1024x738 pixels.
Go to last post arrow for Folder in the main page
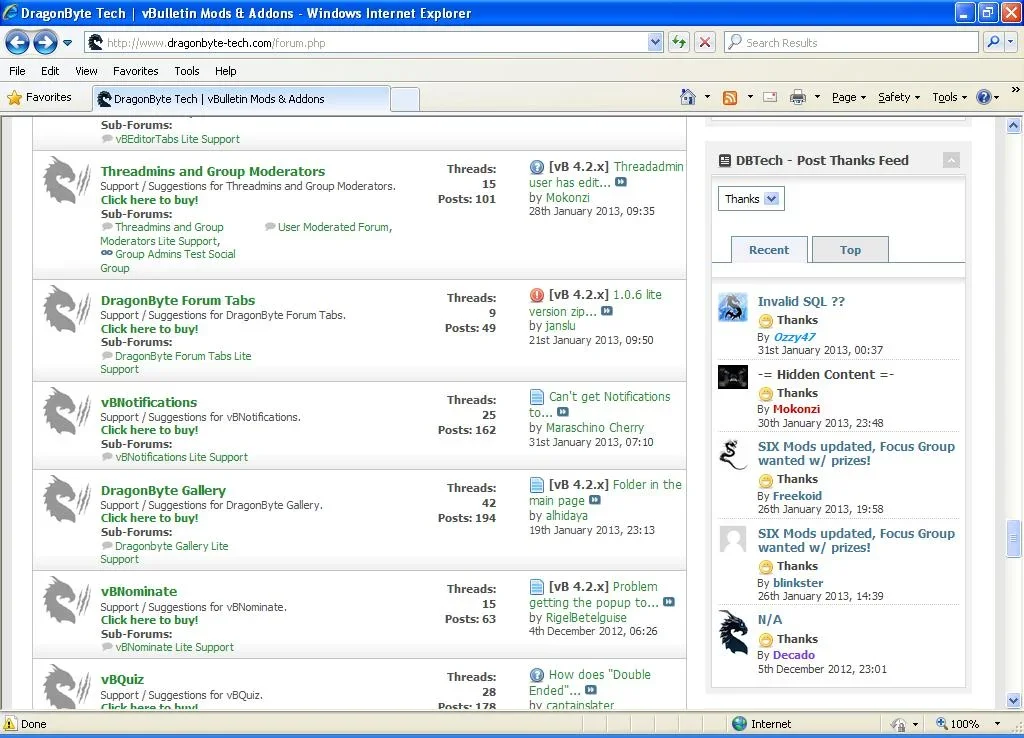coord(595,500)
